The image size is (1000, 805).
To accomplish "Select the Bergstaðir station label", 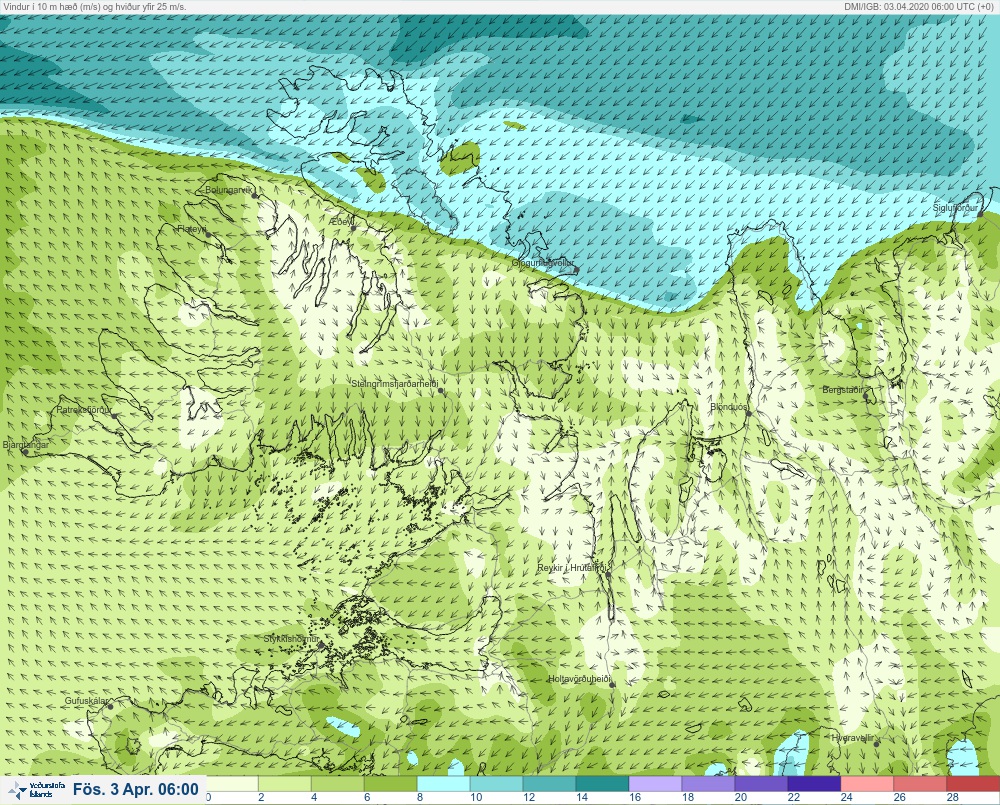I will tap(842, 390).
